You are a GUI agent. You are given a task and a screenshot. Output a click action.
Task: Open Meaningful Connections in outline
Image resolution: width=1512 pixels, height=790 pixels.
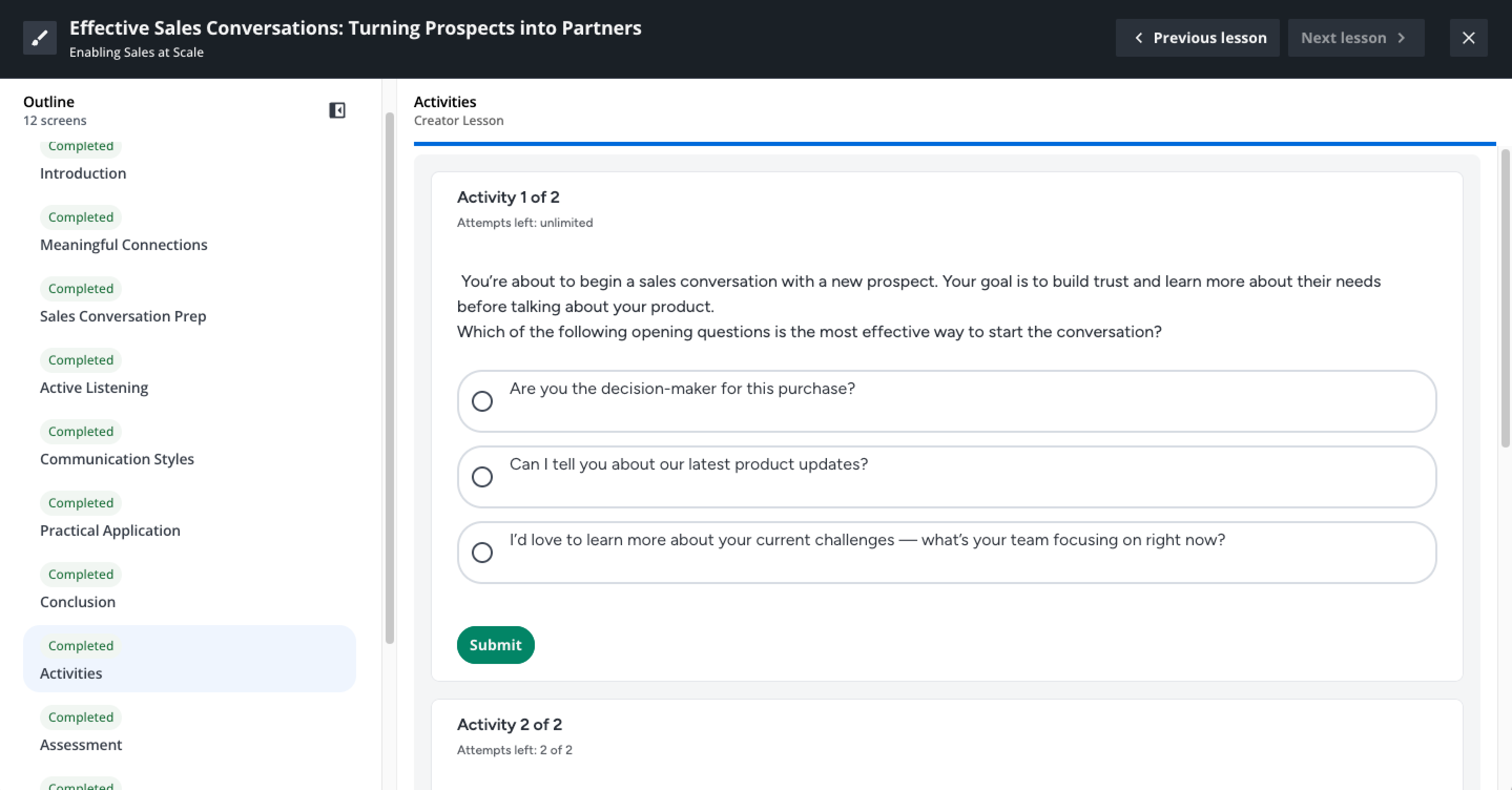coord(123,245)
